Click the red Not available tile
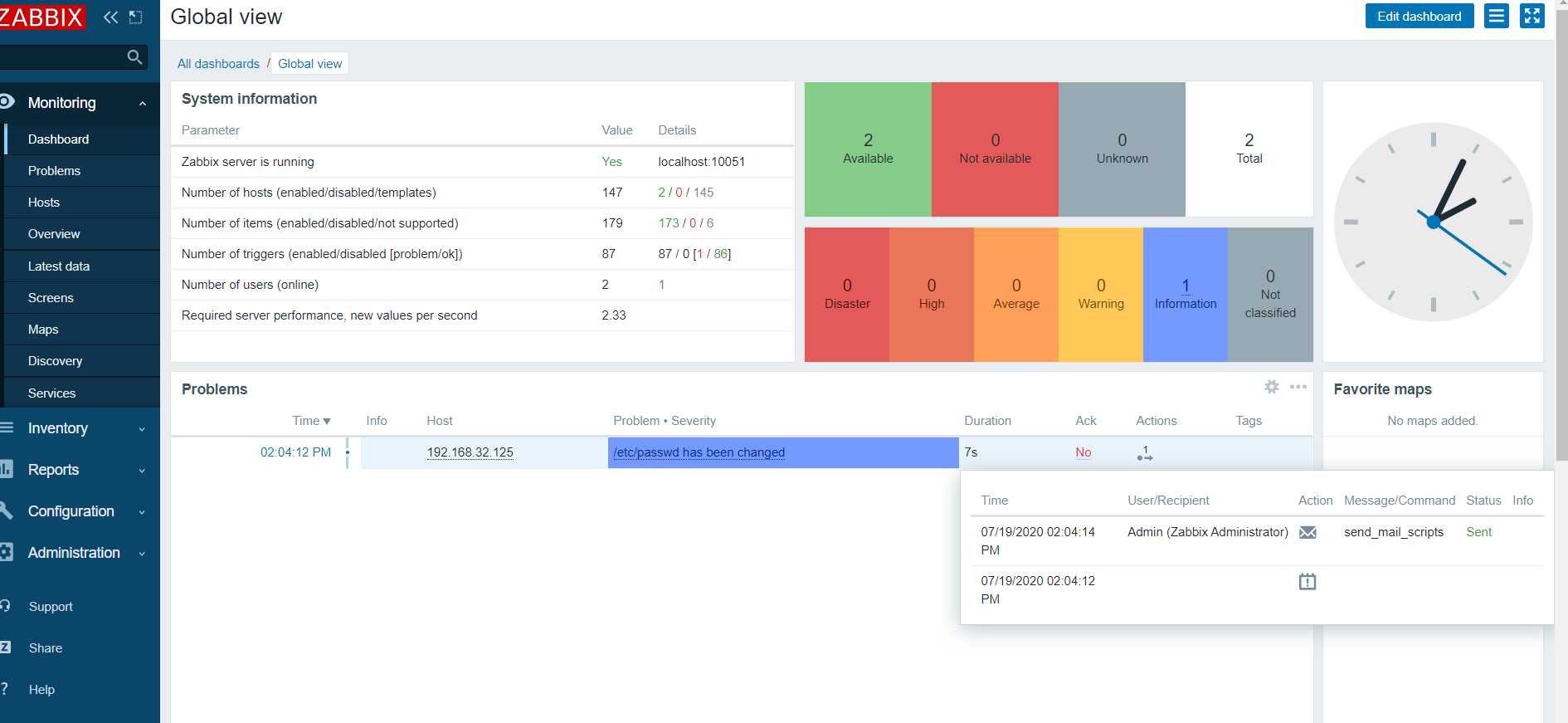The image size is (1568, 723). coord(995,149)
